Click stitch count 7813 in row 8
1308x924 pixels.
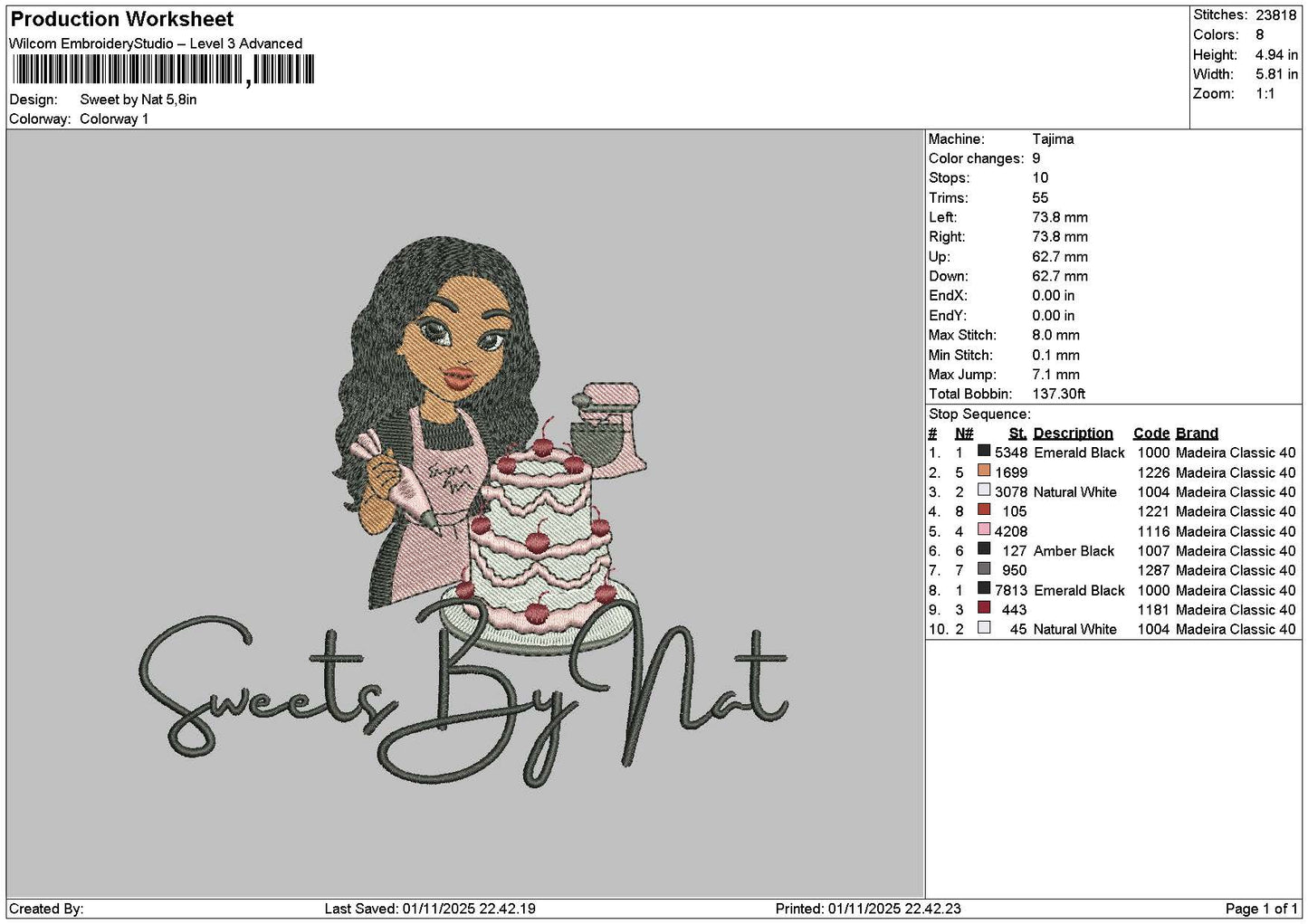click(x=1011, y=590)
